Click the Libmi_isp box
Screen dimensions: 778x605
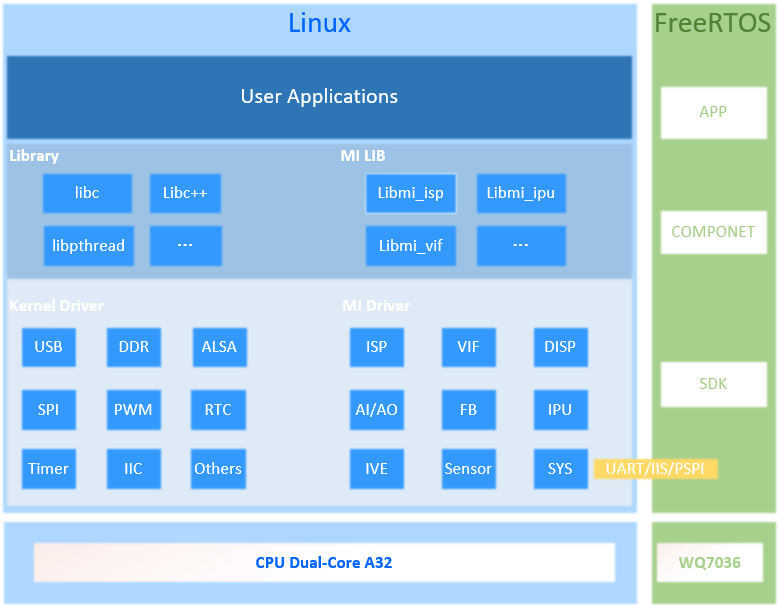pyautogui.click(x=410, y=193)
